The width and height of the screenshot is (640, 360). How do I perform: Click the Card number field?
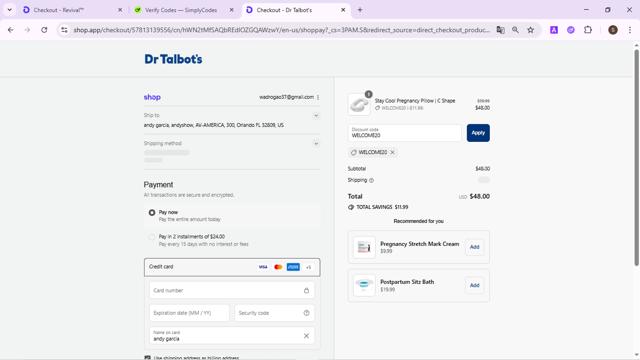[232, 291]
